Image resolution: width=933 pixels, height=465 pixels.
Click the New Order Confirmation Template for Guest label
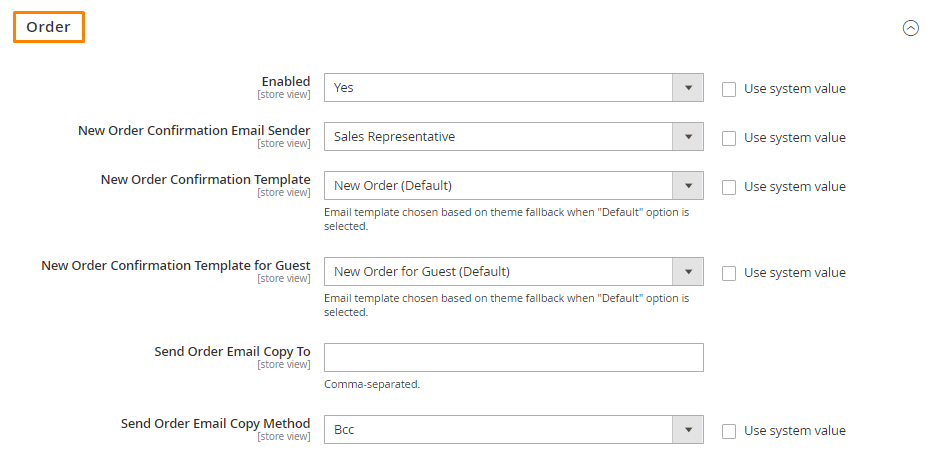pos(176,265)
